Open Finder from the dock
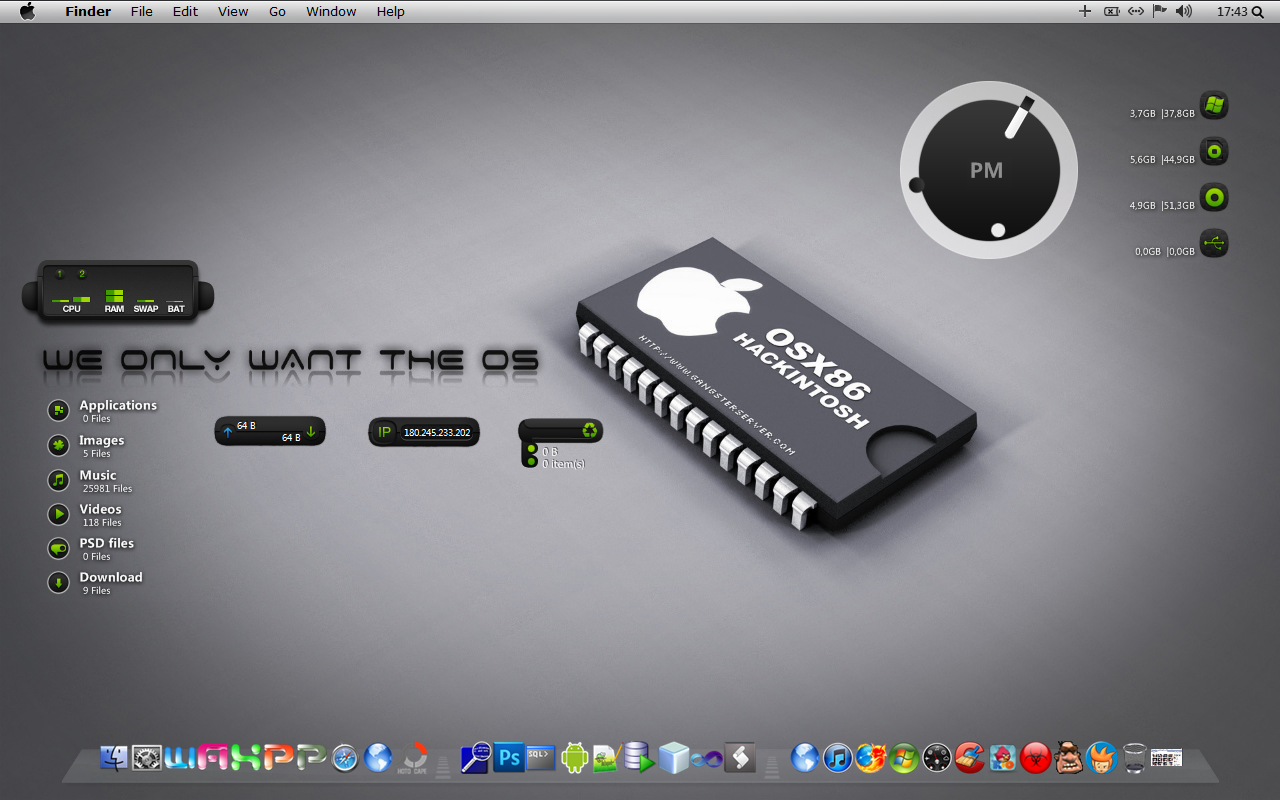Image resolution: width=1280 pixels, height=800 pixels. click(x=114, y=758)
